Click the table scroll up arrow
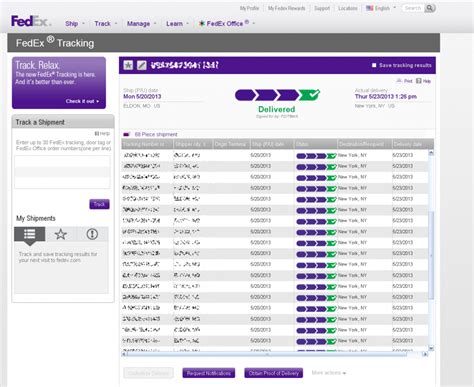The image size is (474, 387). 431,153
